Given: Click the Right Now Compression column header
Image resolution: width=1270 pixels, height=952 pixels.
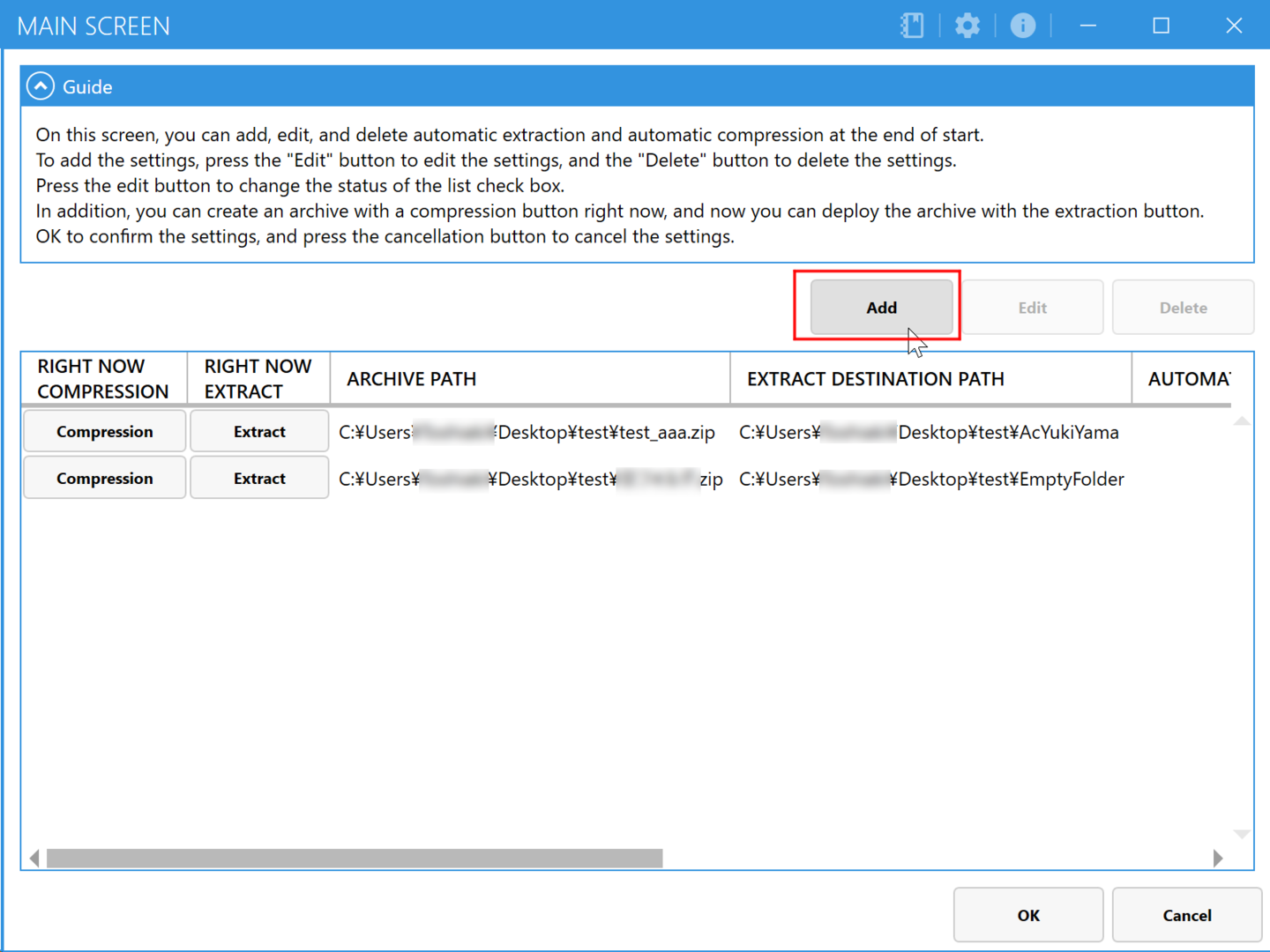Looking at the screenshot, I should coord(104,379).
